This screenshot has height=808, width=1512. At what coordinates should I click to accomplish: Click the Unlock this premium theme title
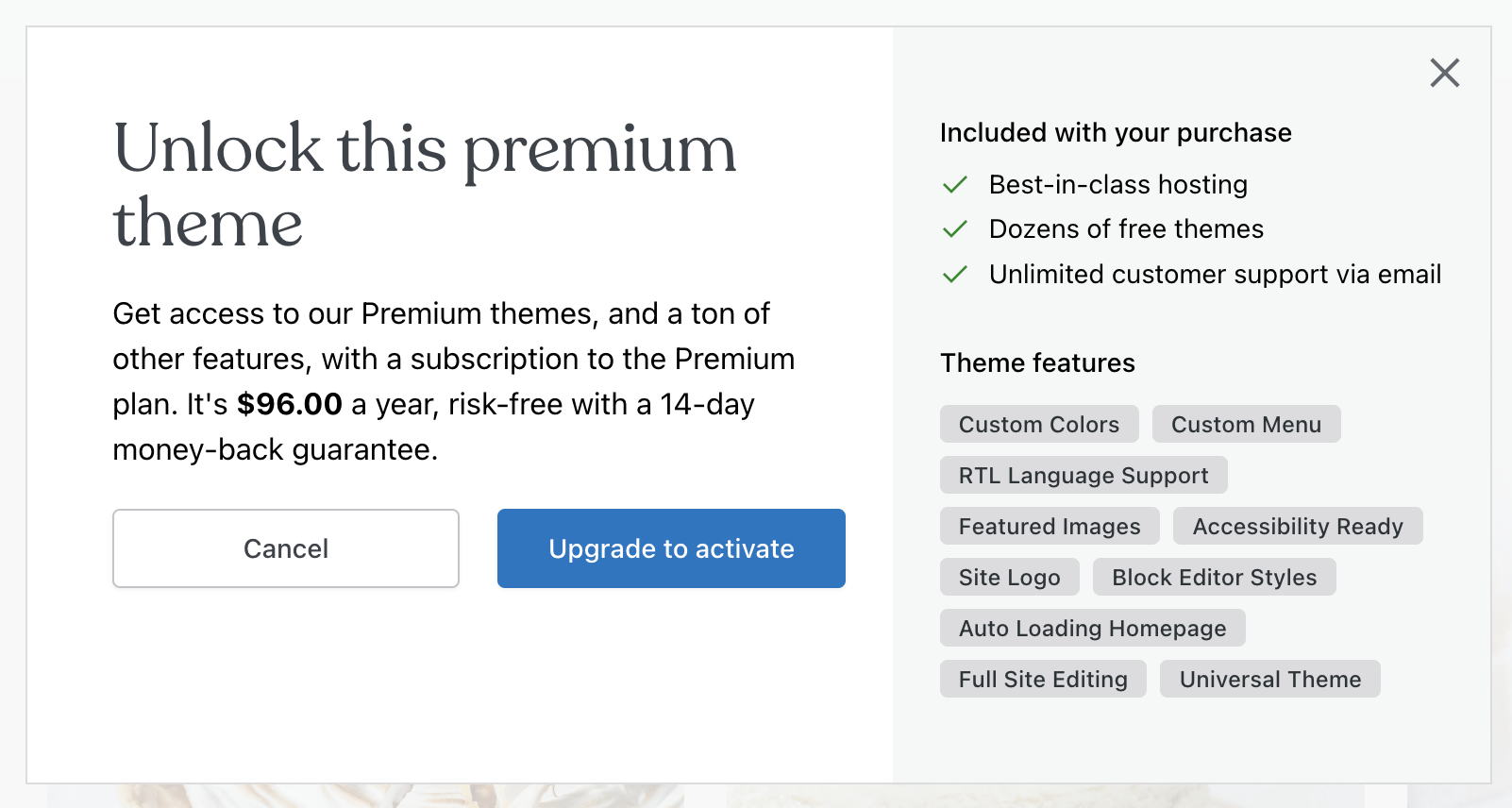click(x=424, y=185)
